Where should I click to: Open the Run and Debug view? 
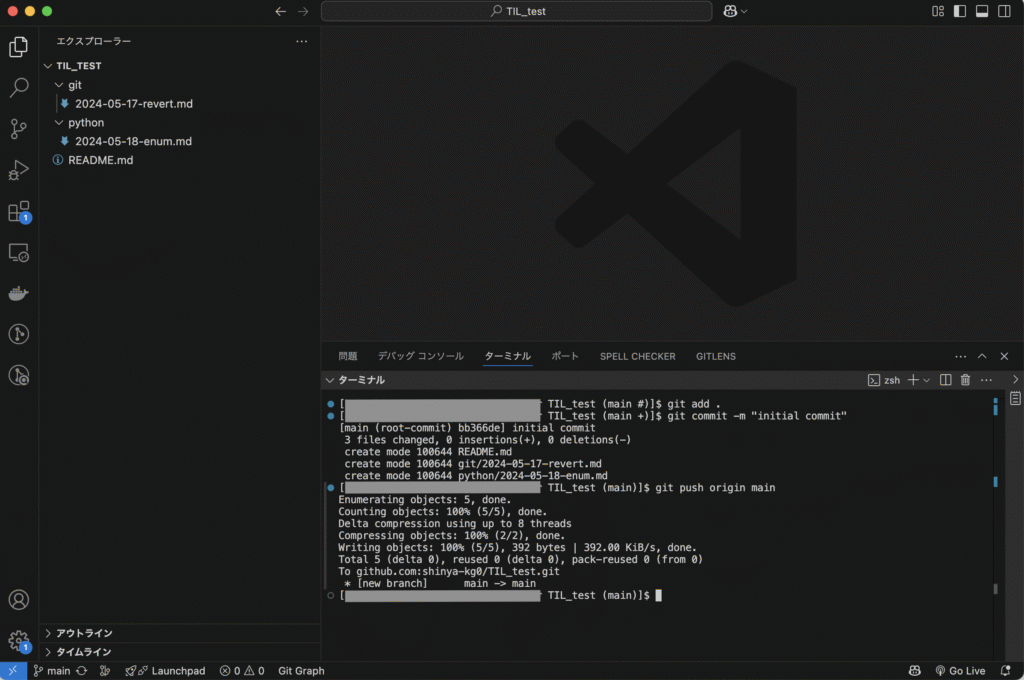pos(19,170)
